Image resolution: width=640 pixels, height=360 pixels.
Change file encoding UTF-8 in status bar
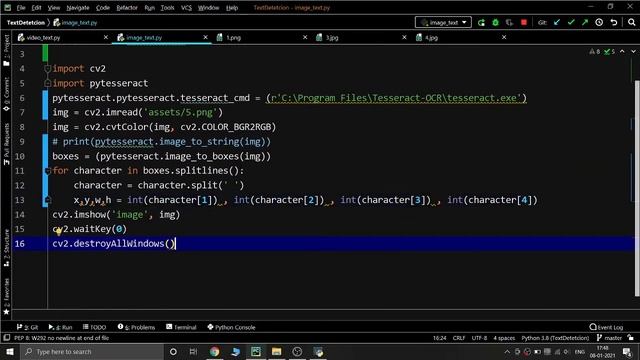click(479, 338)
